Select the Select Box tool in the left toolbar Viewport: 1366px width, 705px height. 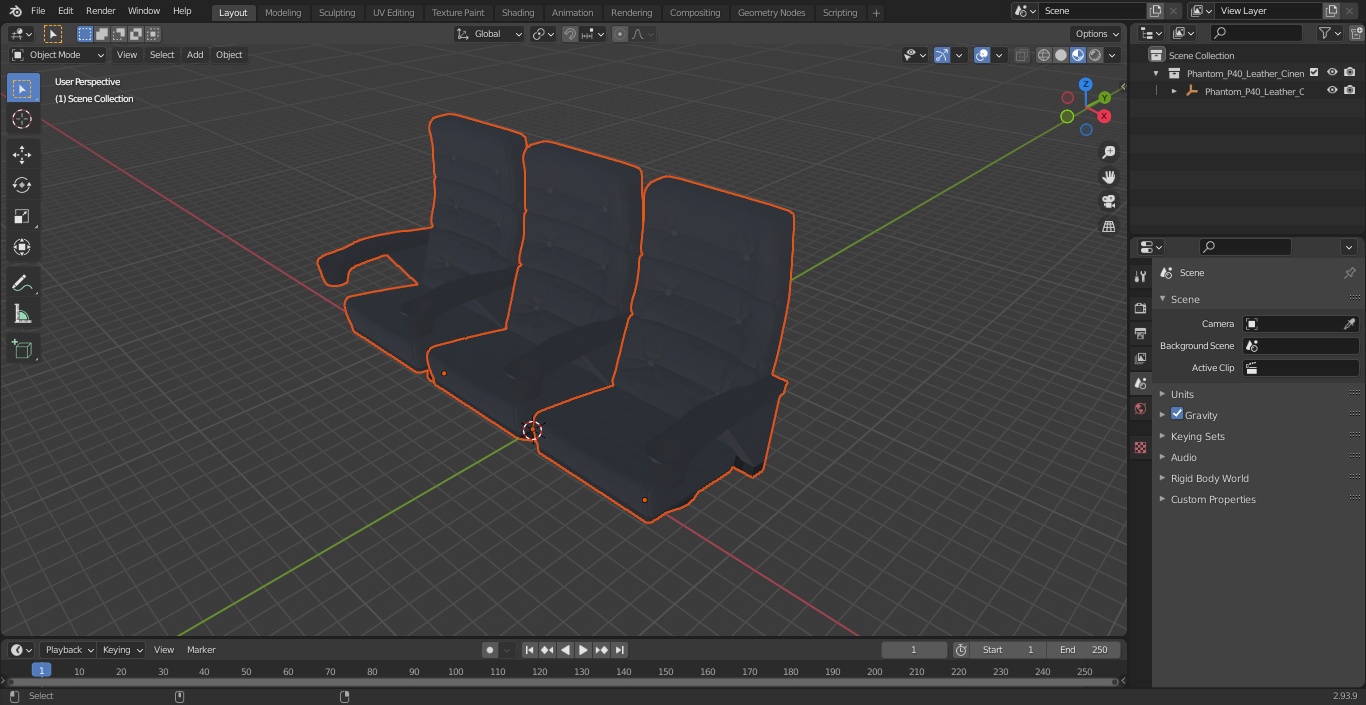click(x=22, y=88)
